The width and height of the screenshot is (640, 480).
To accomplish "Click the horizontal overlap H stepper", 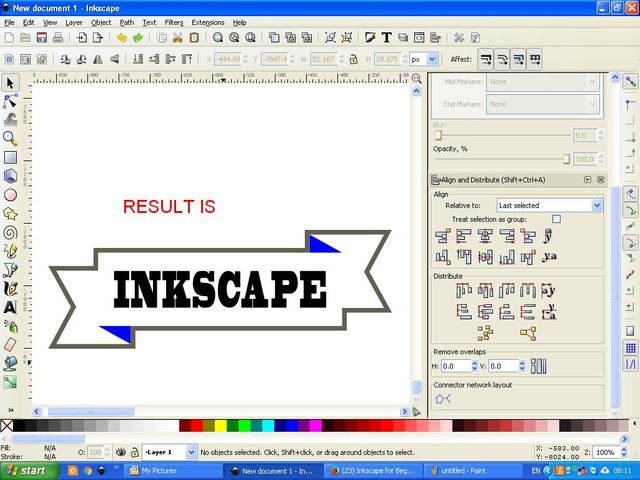I will pyautogui.click(x=474, y=366).
